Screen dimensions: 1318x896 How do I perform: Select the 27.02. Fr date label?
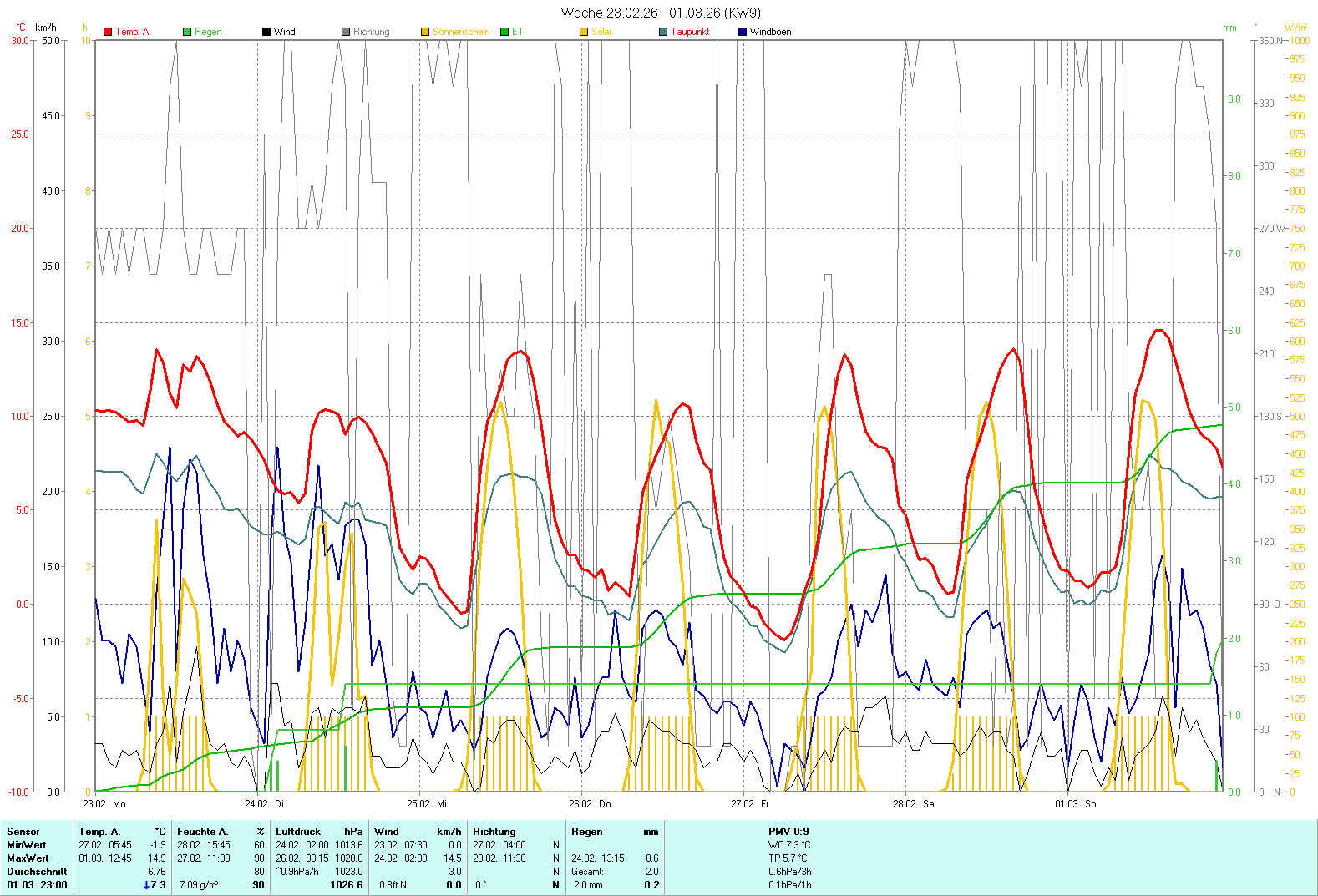749,804
